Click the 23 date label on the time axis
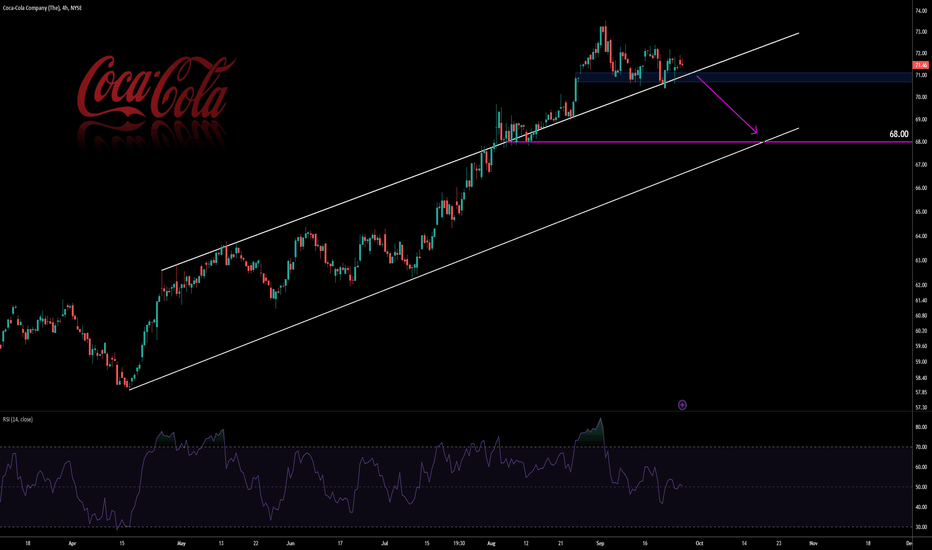The width and height of the screenshot is (932, 550). (x=779, y=543)
